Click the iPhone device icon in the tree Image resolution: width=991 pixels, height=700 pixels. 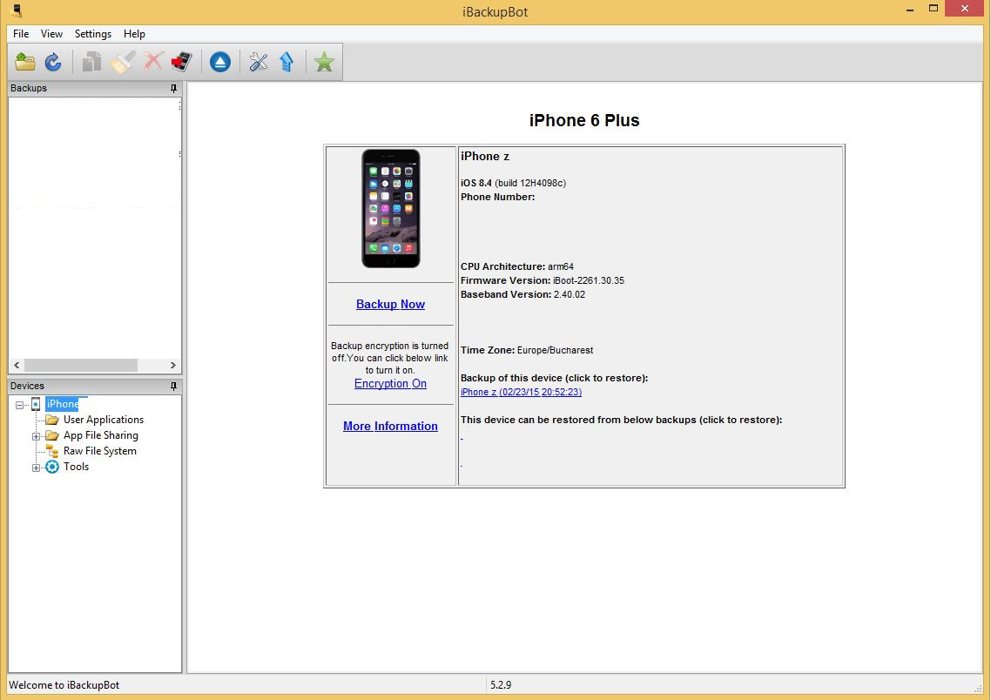(36, 404)
